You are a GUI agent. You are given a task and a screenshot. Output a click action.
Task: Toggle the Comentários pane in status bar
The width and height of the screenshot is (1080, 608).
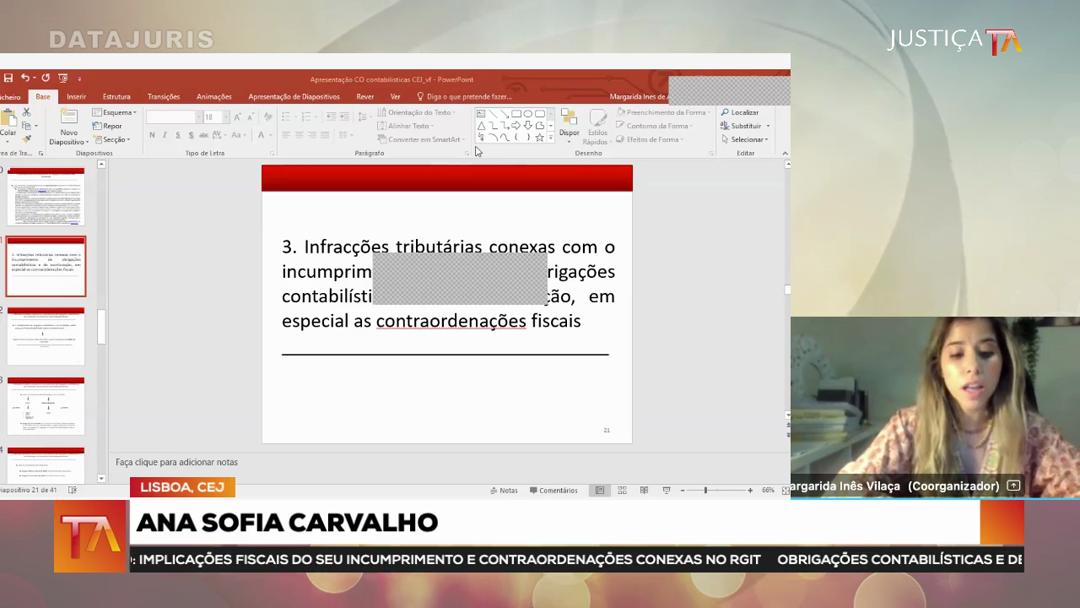[553, 490]
